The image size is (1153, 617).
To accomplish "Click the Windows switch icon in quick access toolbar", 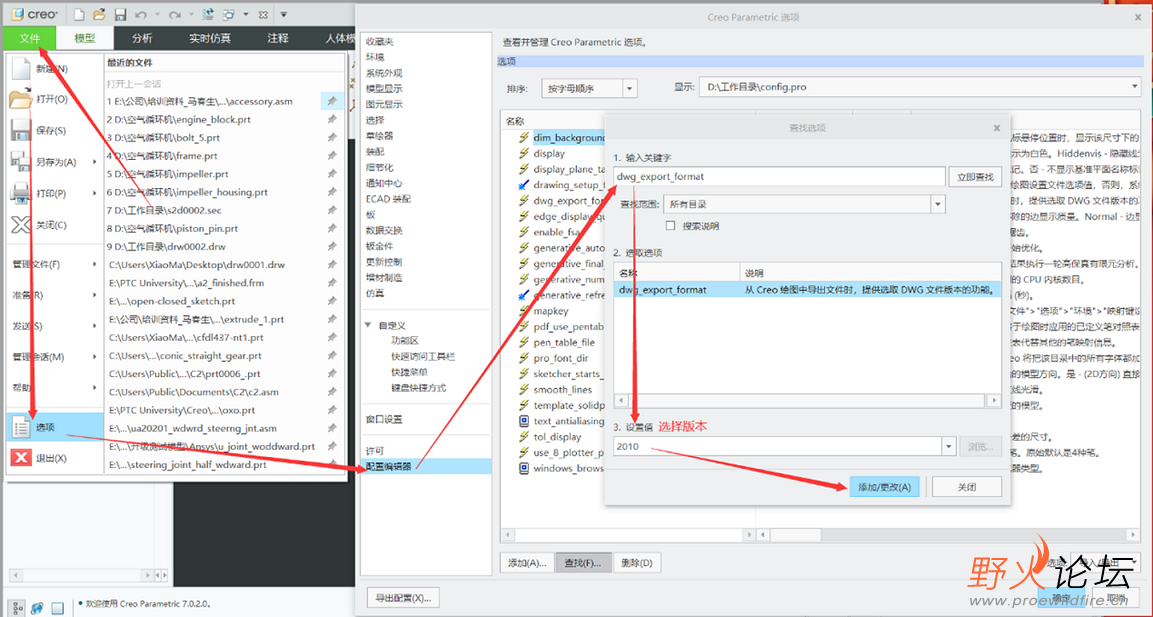I will 229,14.
